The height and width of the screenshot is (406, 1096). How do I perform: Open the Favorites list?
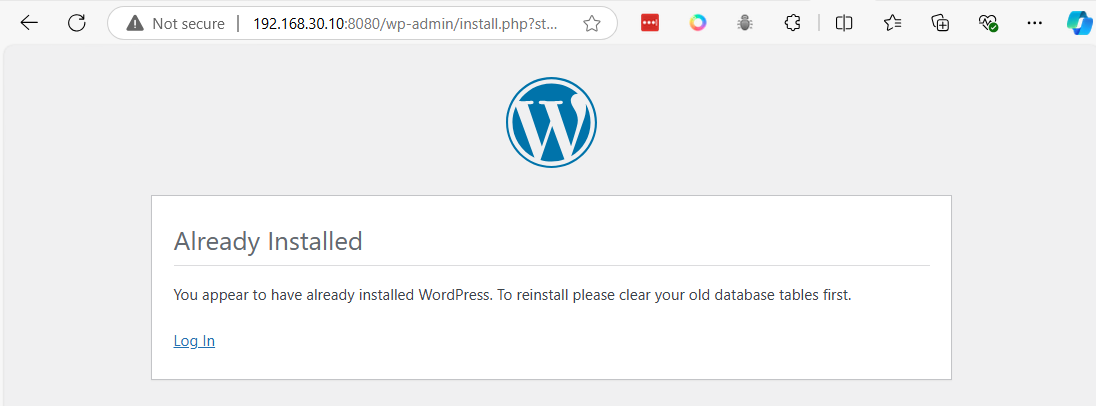tap(893, 23)
